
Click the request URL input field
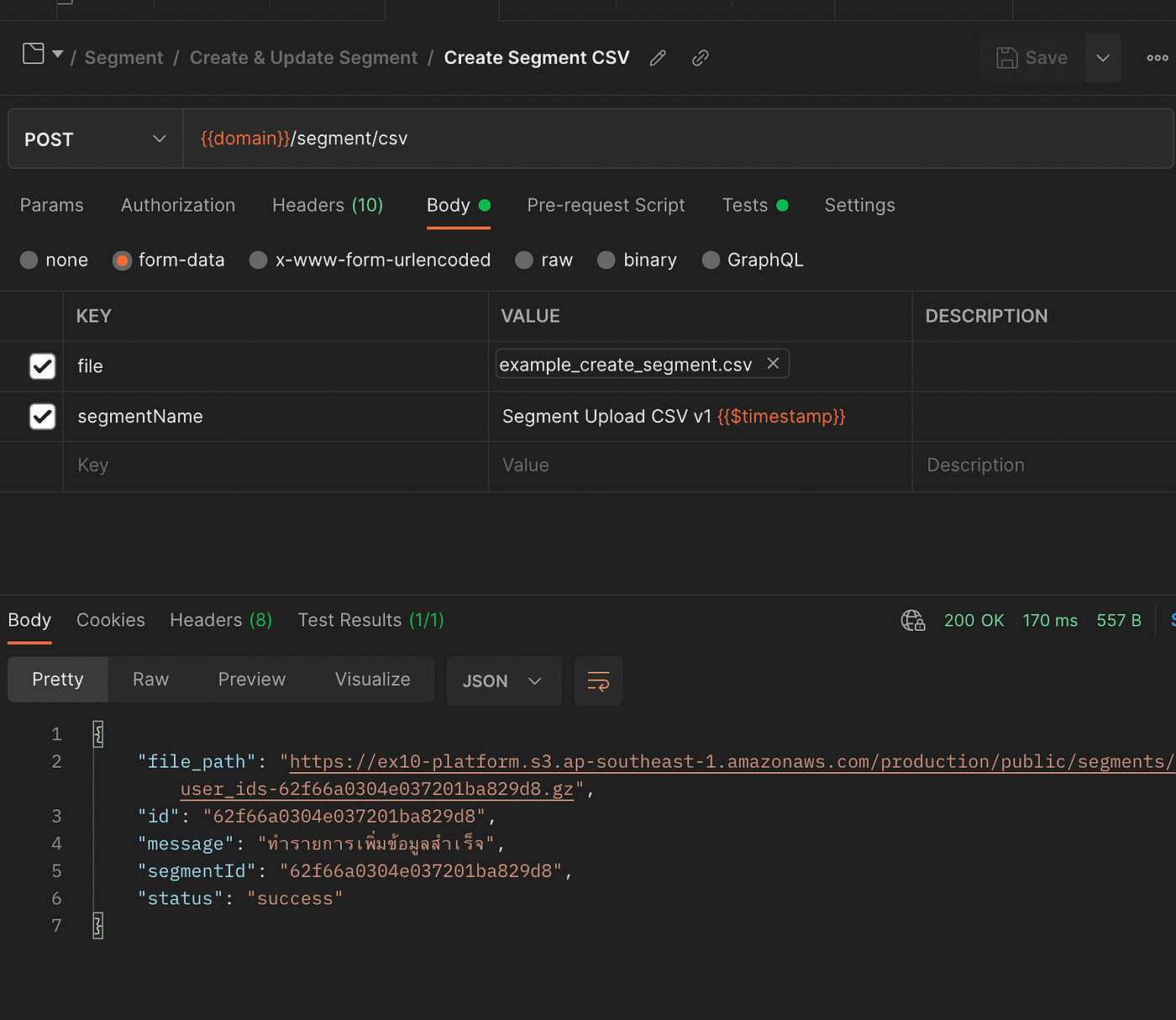588,139
